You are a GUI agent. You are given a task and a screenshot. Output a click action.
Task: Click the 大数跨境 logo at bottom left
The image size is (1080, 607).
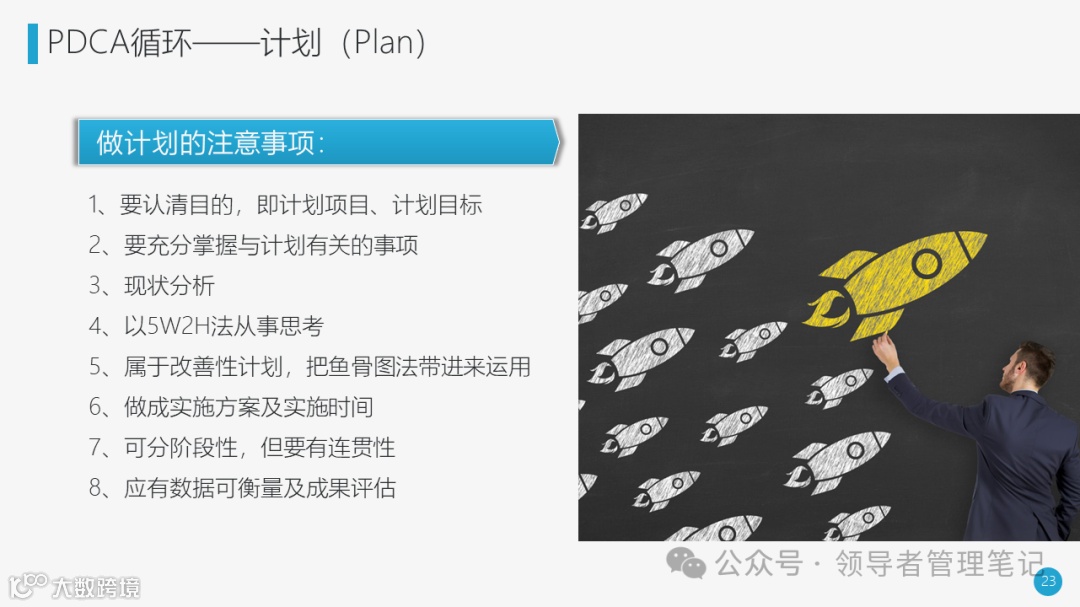pos(74,586)
